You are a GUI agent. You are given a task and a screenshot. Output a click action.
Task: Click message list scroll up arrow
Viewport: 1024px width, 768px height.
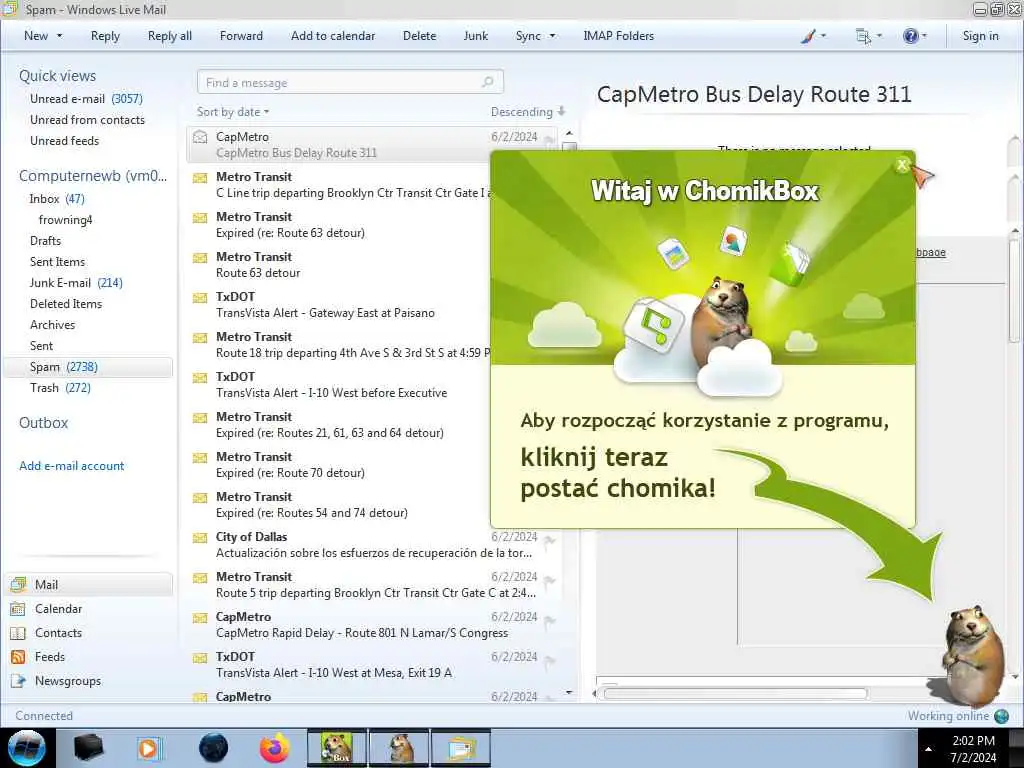pos(569,133)
